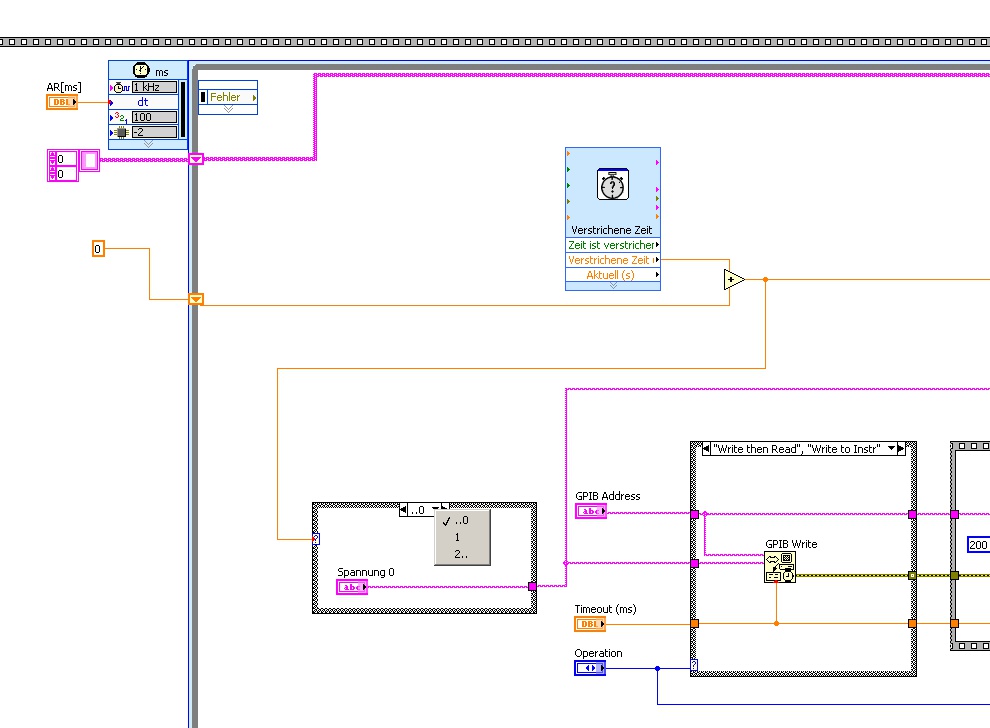Click the Aktuell (s) output
The width and height of the screenshot is (990, 728).
[612, 275]
